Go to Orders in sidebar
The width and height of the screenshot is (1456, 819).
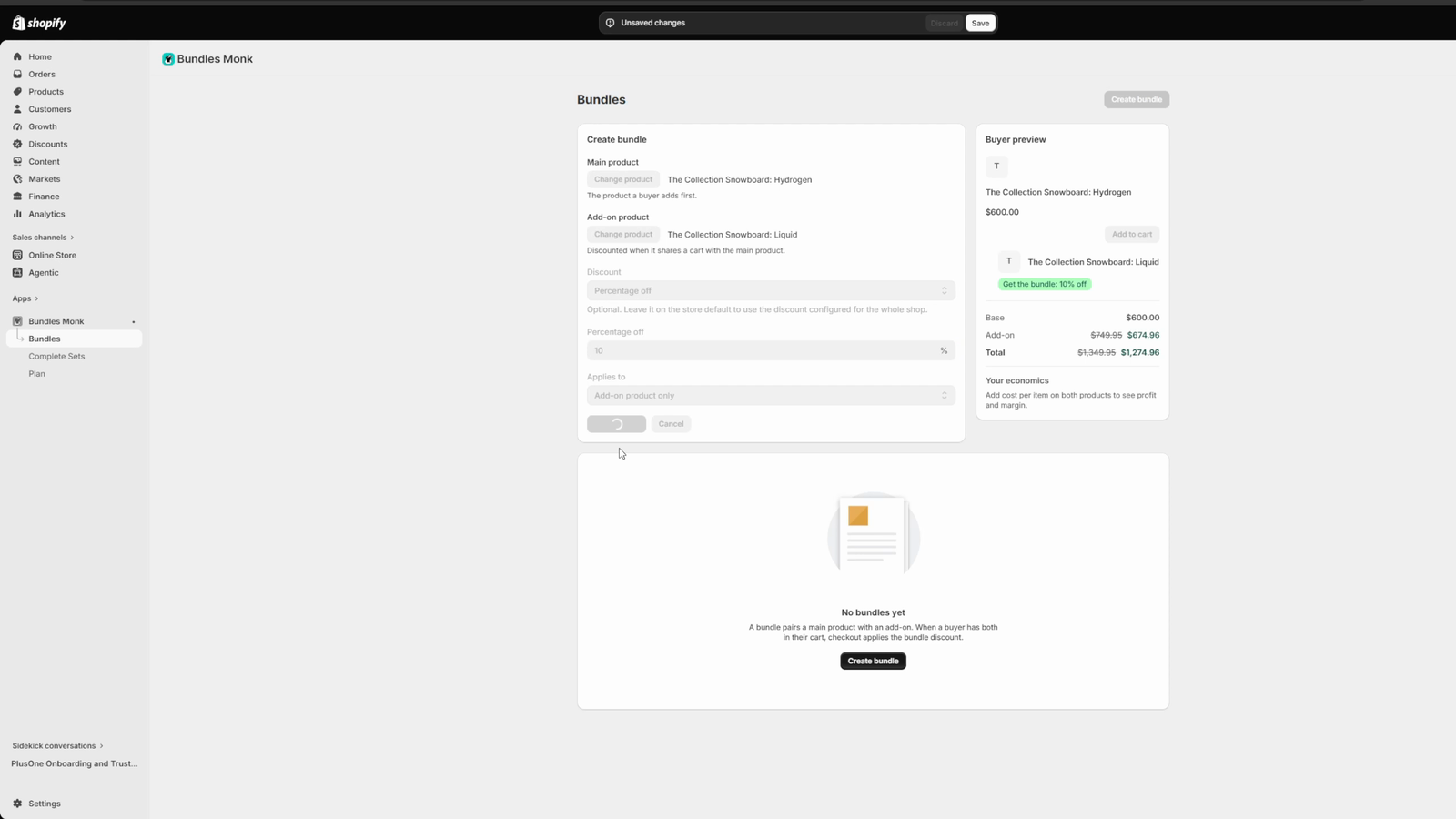[x=42, y=74]
